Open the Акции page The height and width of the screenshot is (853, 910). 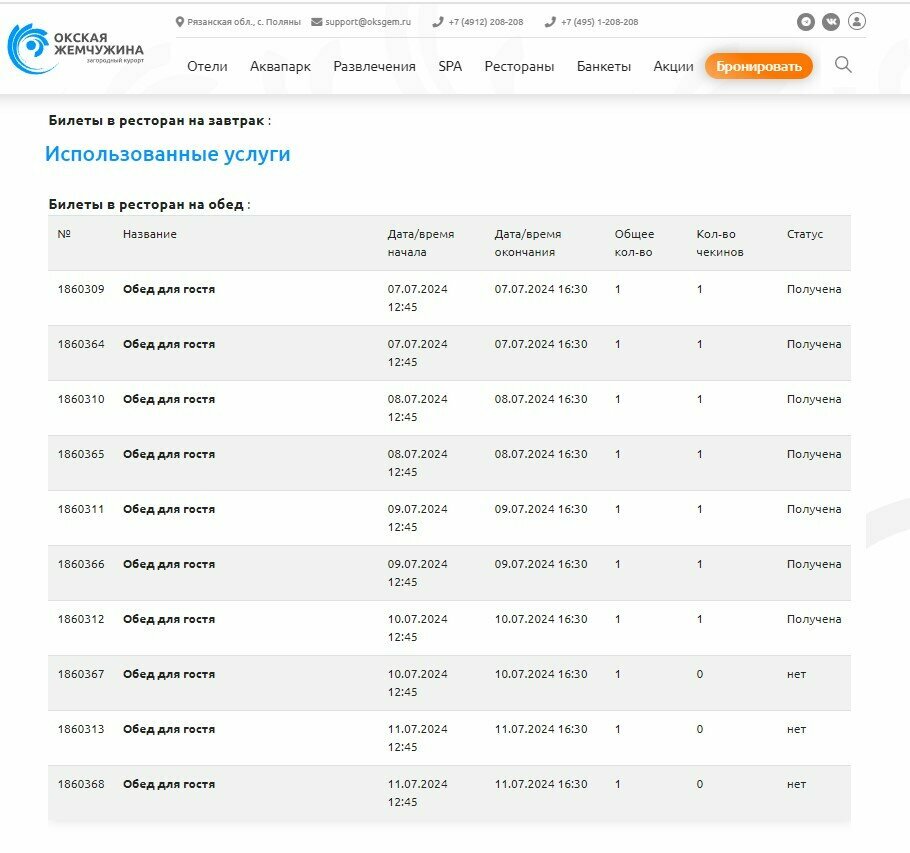673,66
